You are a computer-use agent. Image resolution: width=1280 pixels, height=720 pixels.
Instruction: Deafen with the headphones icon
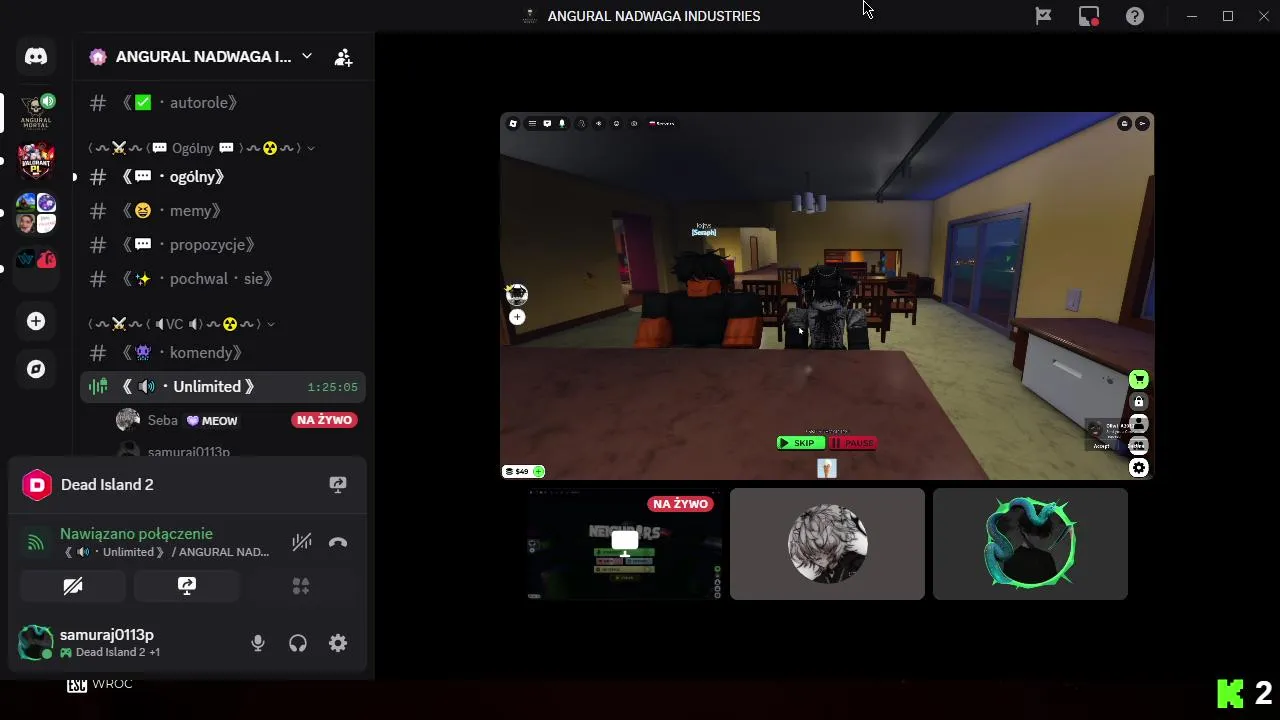(298, 644)
